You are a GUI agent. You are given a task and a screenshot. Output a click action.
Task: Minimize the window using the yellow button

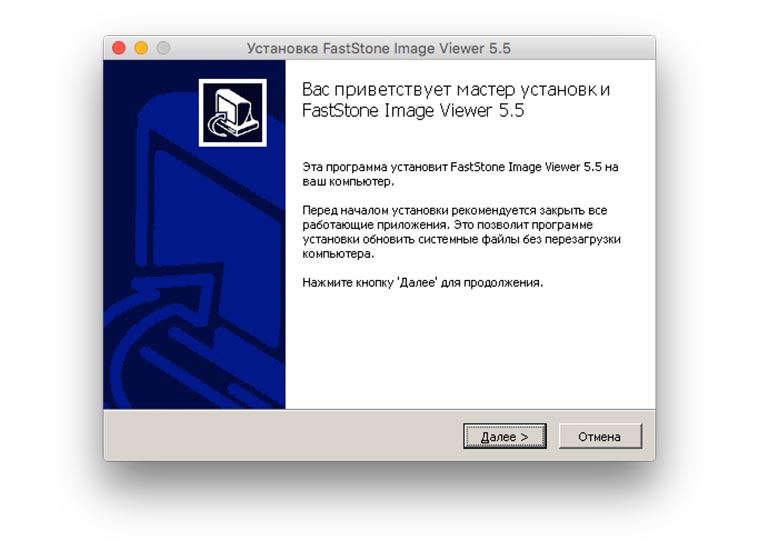pyautogui.click(x=141, y=48)
